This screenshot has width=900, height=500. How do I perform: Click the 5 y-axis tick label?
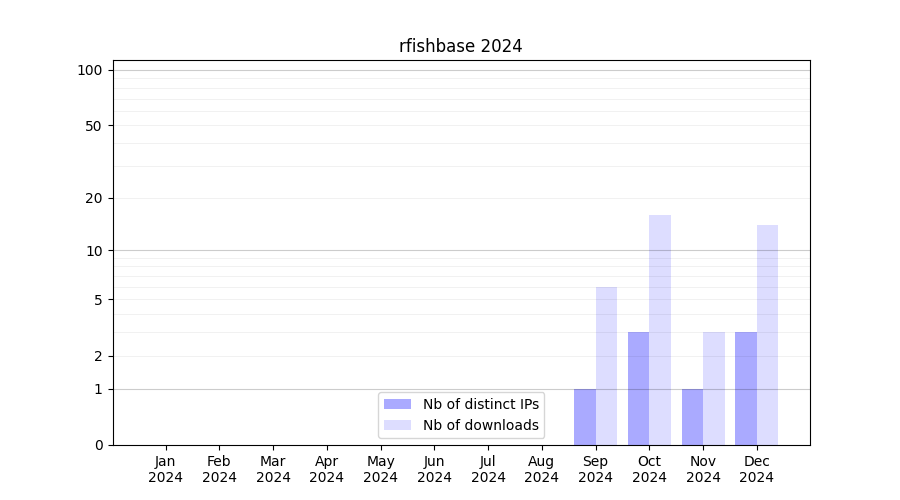(x=98, y=300)
